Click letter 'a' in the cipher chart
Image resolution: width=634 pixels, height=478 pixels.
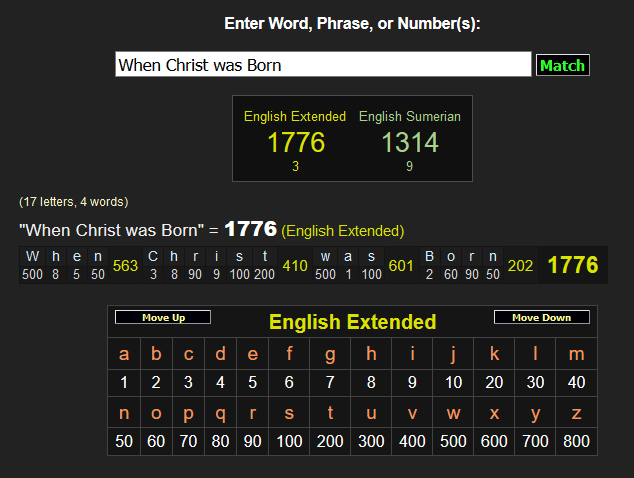click(x=124, y=353)
